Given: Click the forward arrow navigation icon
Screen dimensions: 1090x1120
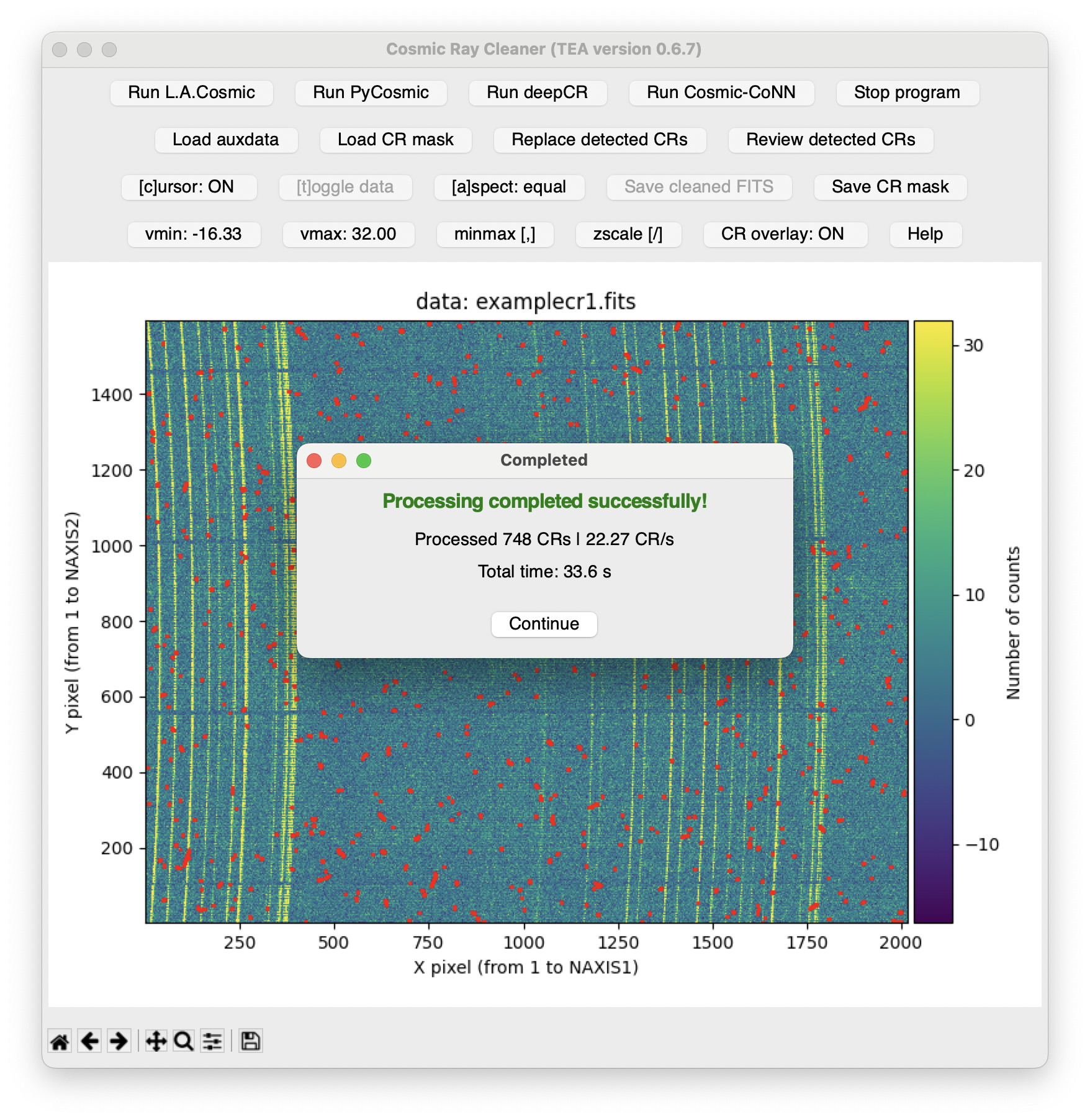Looking at the screenshot, I should tap(119, 1041).
